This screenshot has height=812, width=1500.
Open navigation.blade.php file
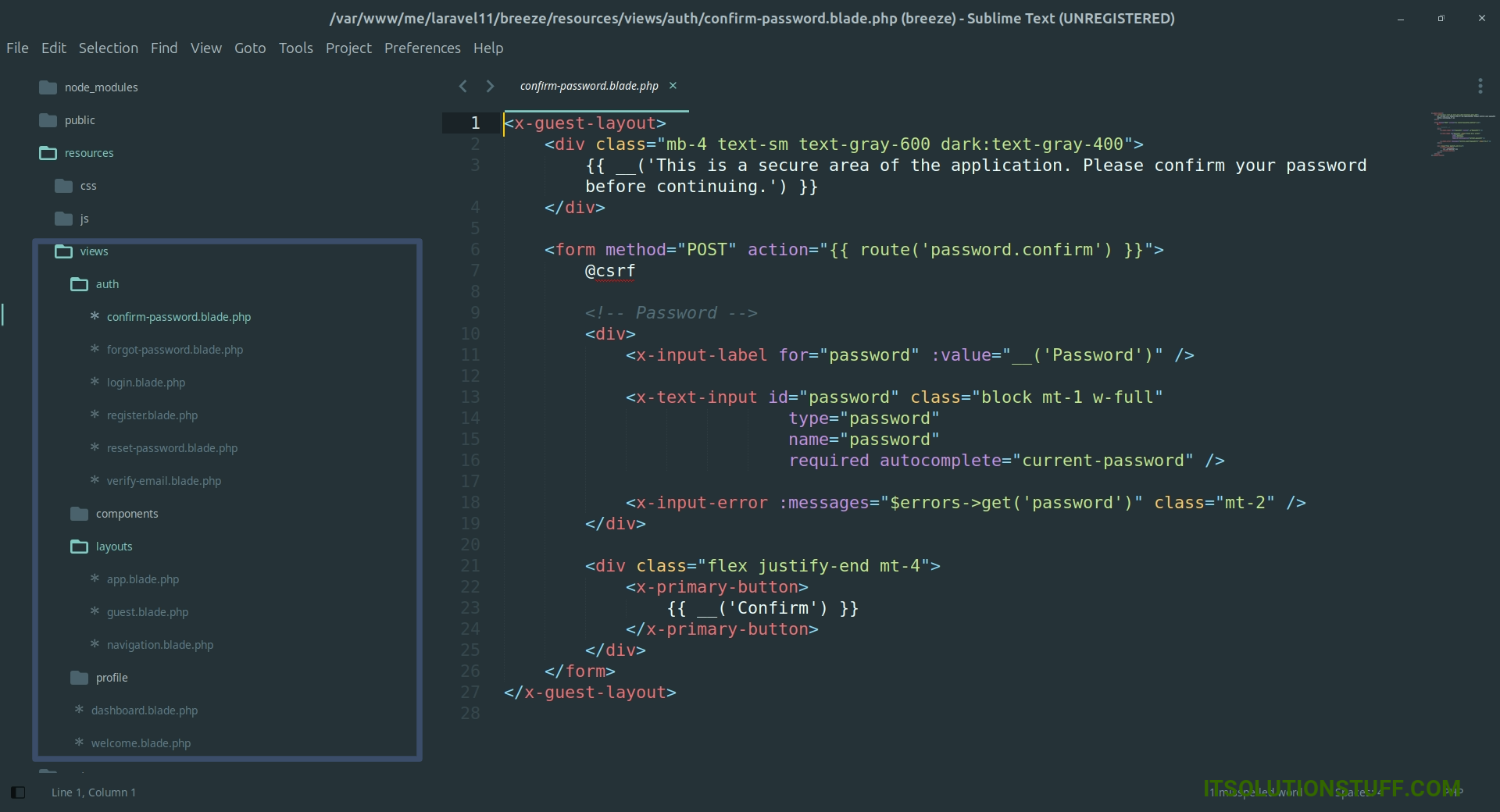pos(160,645)
